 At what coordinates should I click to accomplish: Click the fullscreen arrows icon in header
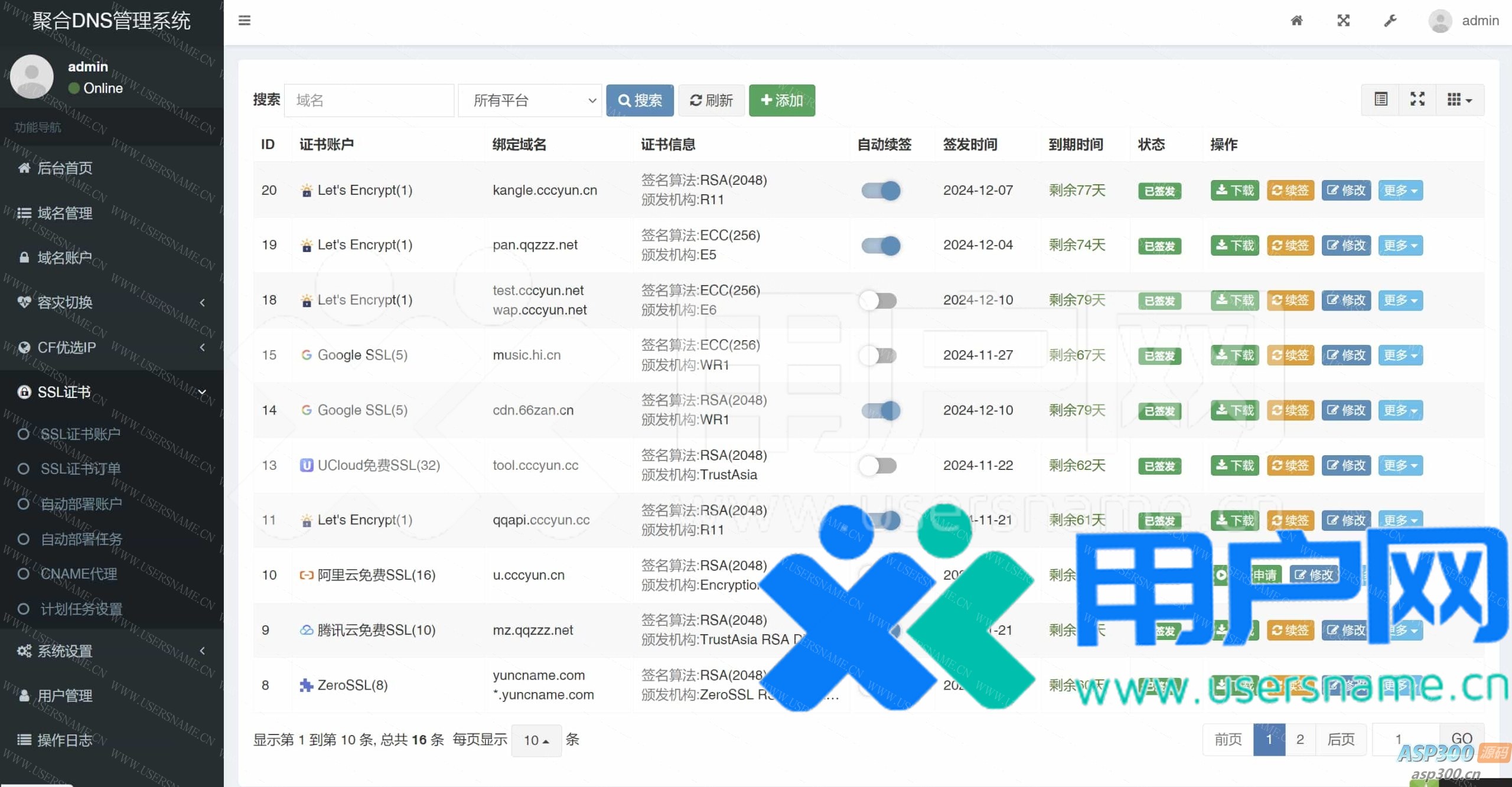point(1344,21)
